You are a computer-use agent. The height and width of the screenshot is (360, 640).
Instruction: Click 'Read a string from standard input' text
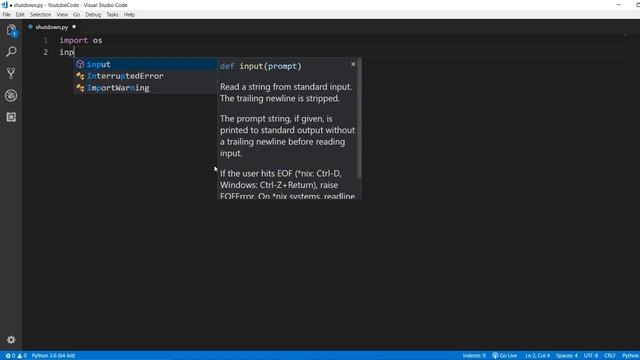285,87
